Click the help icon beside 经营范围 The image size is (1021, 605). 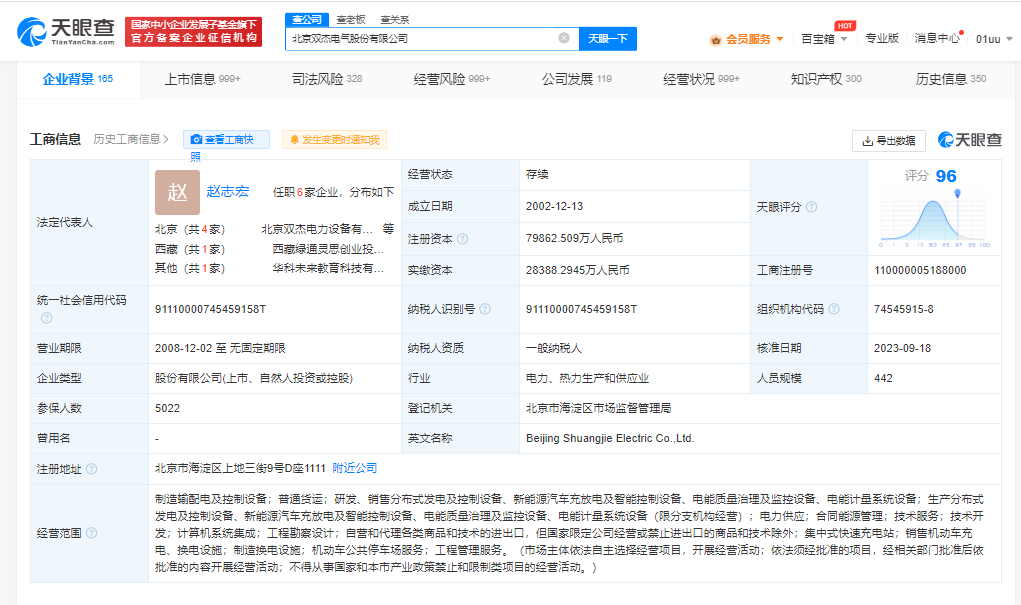92,533
